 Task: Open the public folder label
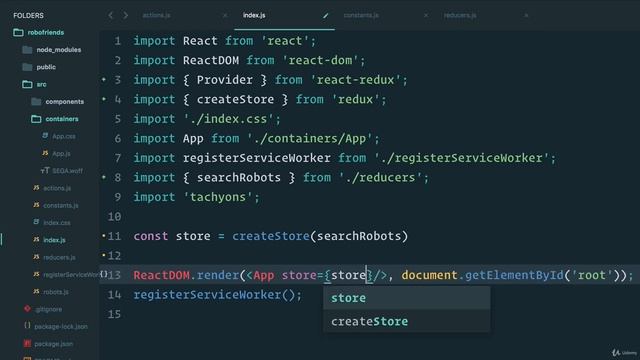pyautogui.click(x=46, y=67)
